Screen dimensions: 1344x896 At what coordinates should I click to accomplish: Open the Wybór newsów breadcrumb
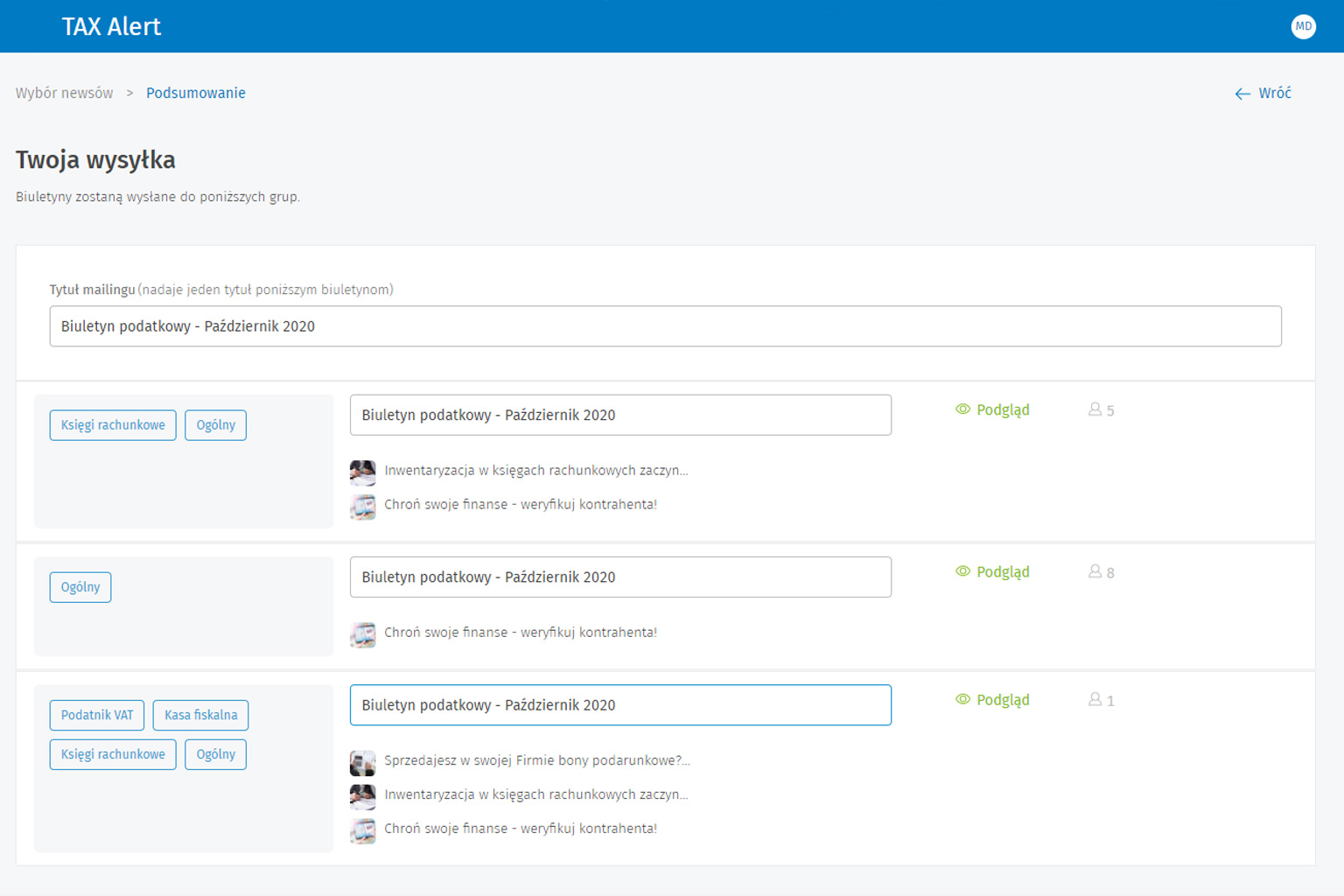coord(64,94)
